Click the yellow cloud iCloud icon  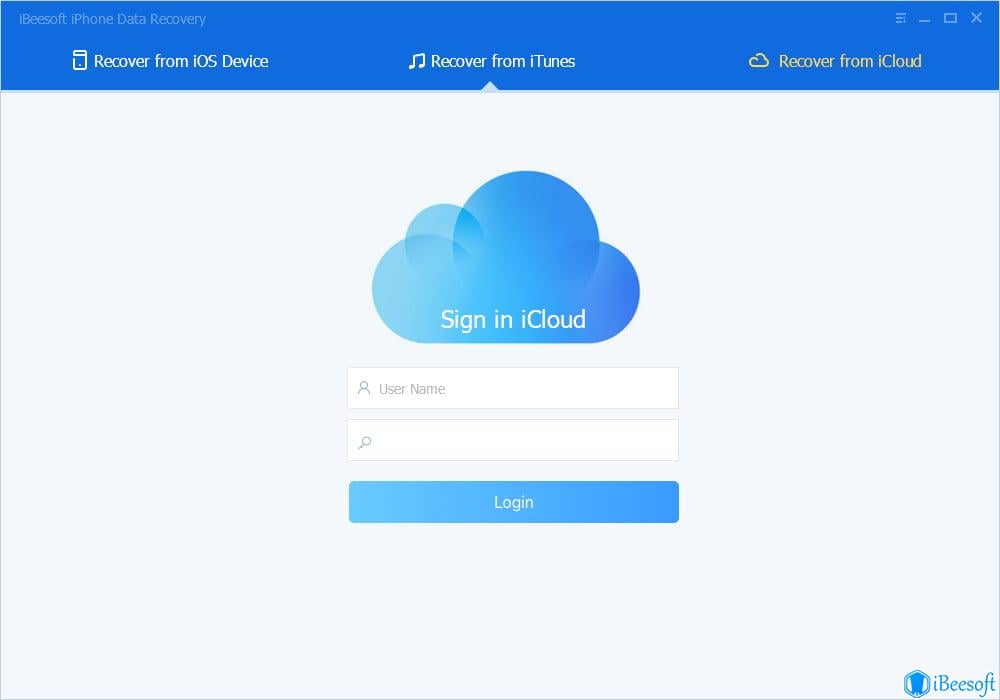[x=758, y=61]
